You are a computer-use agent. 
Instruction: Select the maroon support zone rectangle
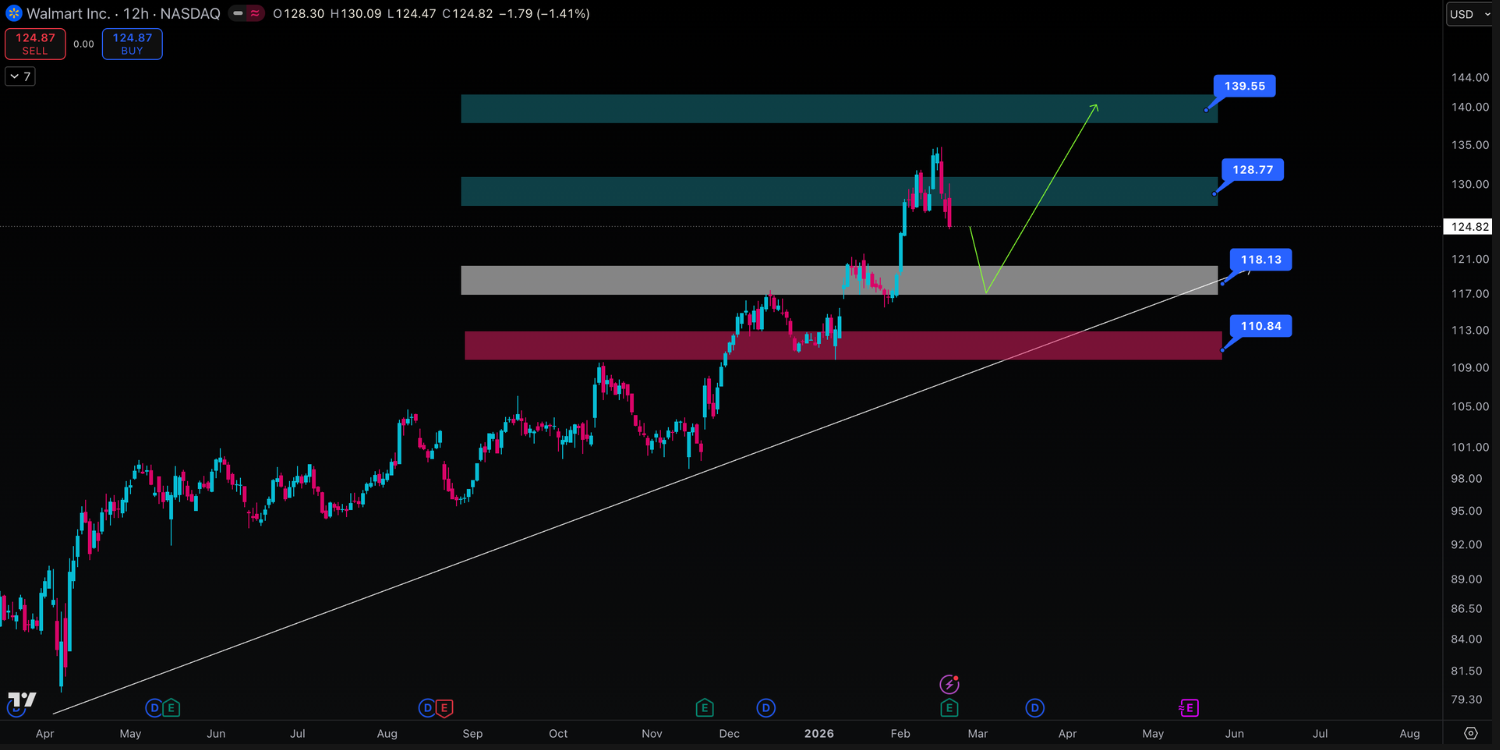tap(842, 346)
